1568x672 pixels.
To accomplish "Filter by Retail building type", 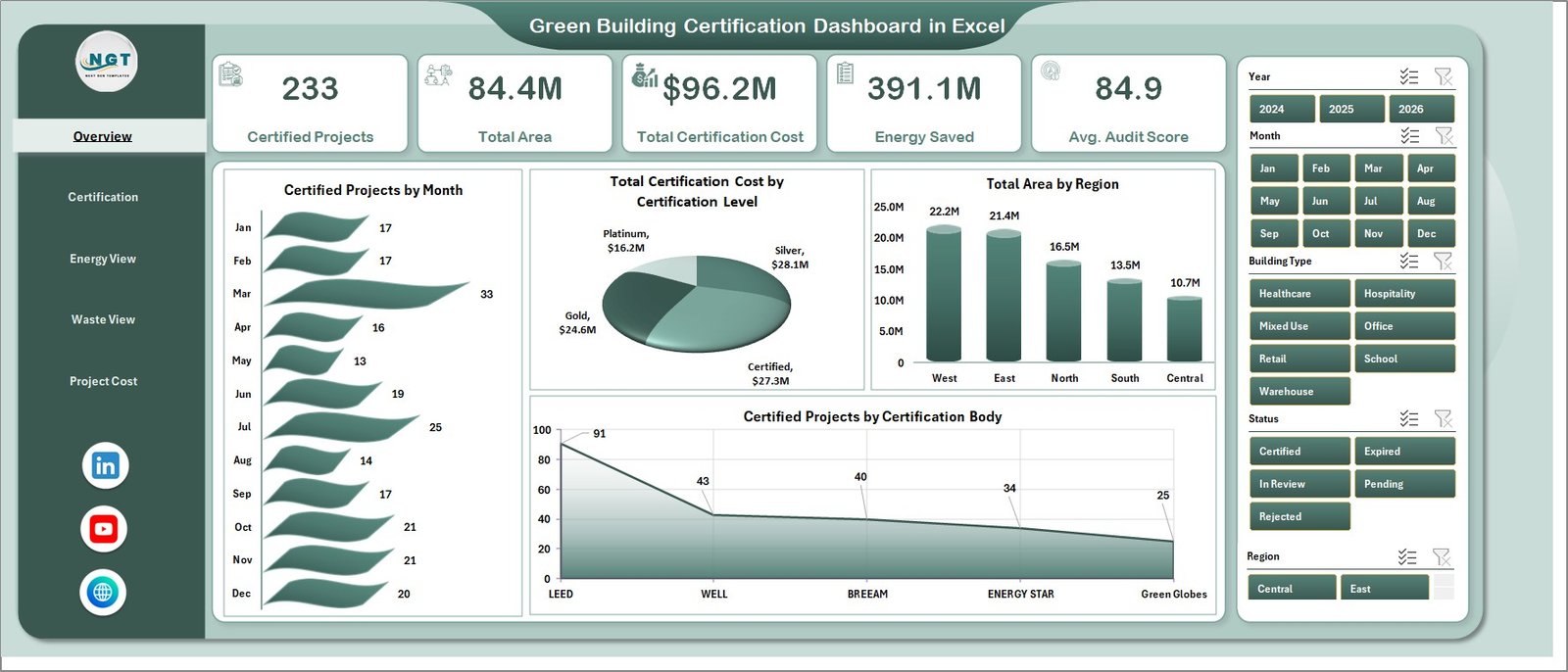I will [1299, 359].
